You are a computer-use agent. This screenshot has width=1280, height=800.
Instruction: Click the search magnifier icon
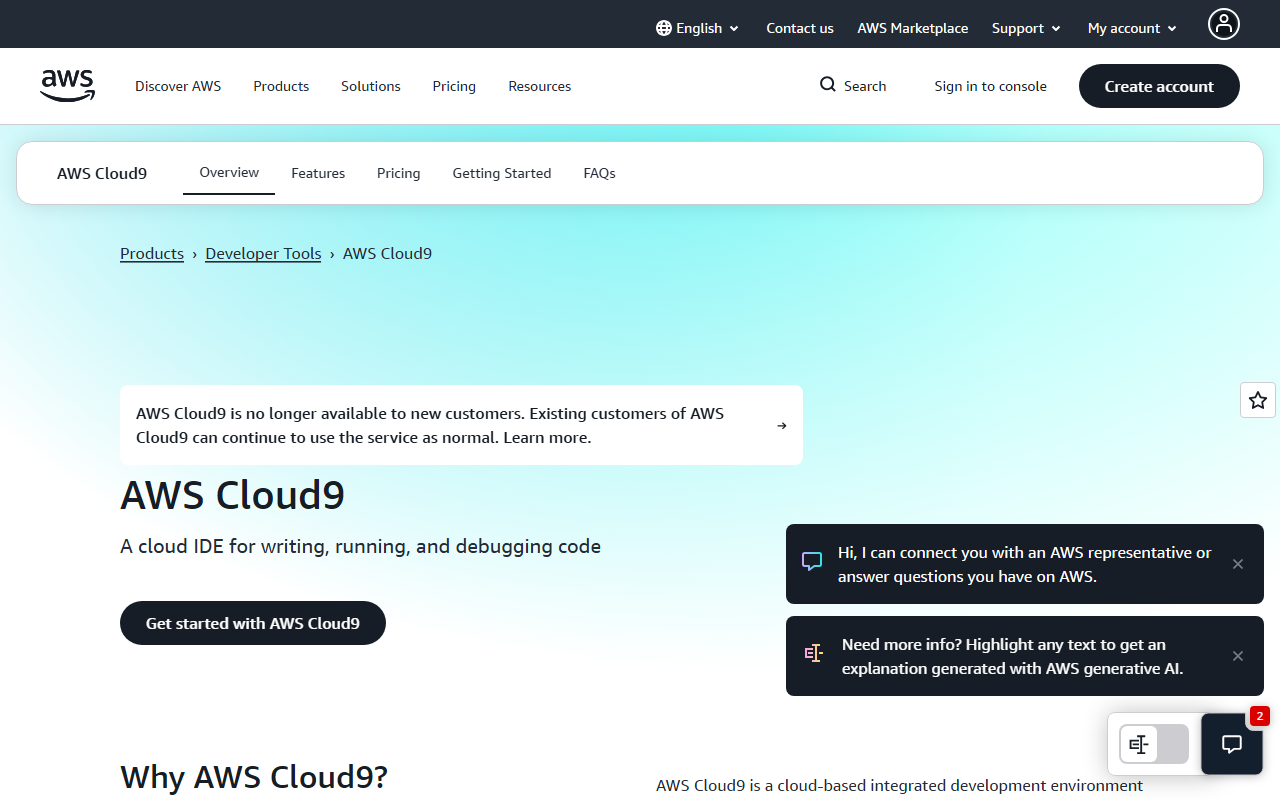pos(828,85)
